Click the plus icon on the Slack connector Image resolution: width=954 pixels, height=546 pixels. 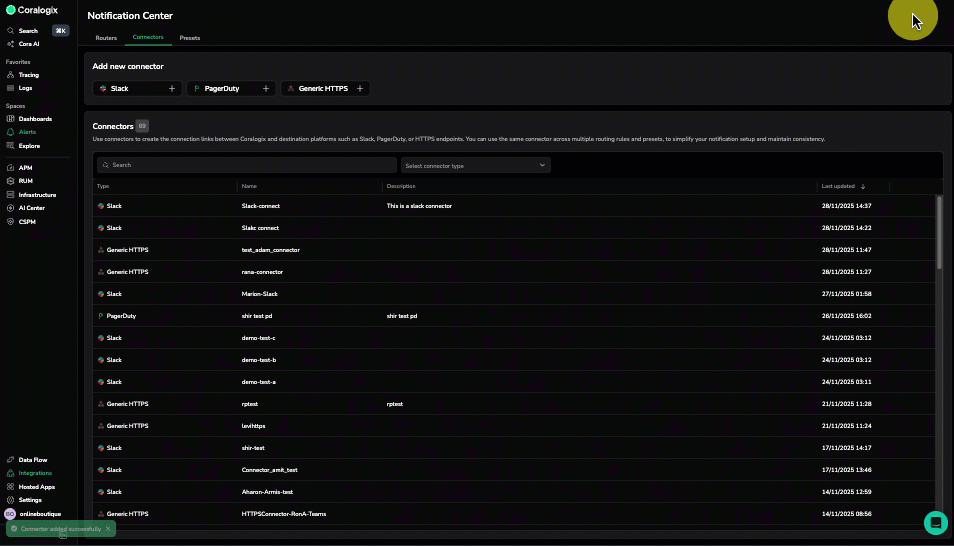(172, 89)
